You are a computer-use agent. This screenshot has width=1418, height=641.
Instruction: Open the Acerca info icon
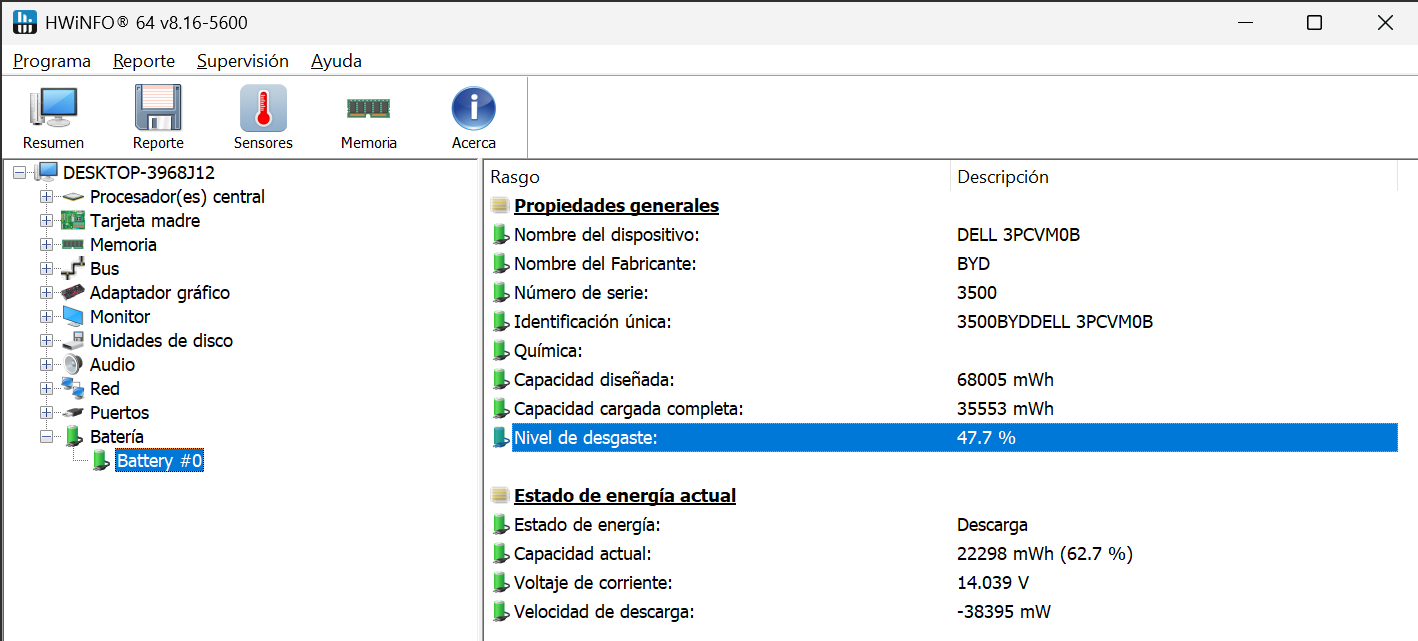pos(473,108)
